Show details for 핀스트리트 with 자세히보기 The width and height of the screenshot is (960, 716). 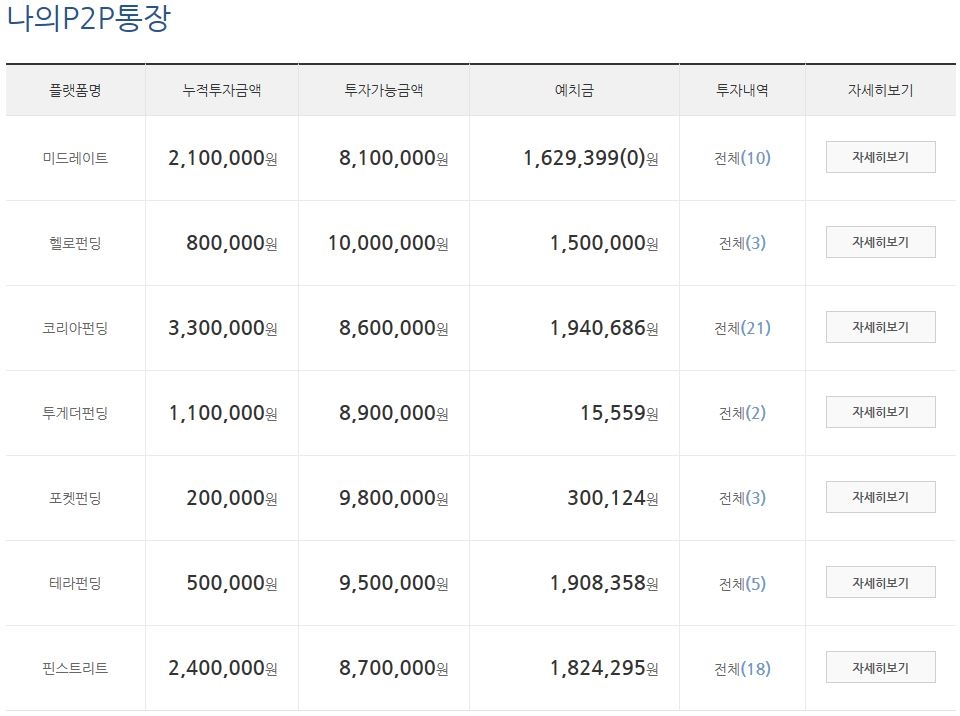(x=880, y=668)
